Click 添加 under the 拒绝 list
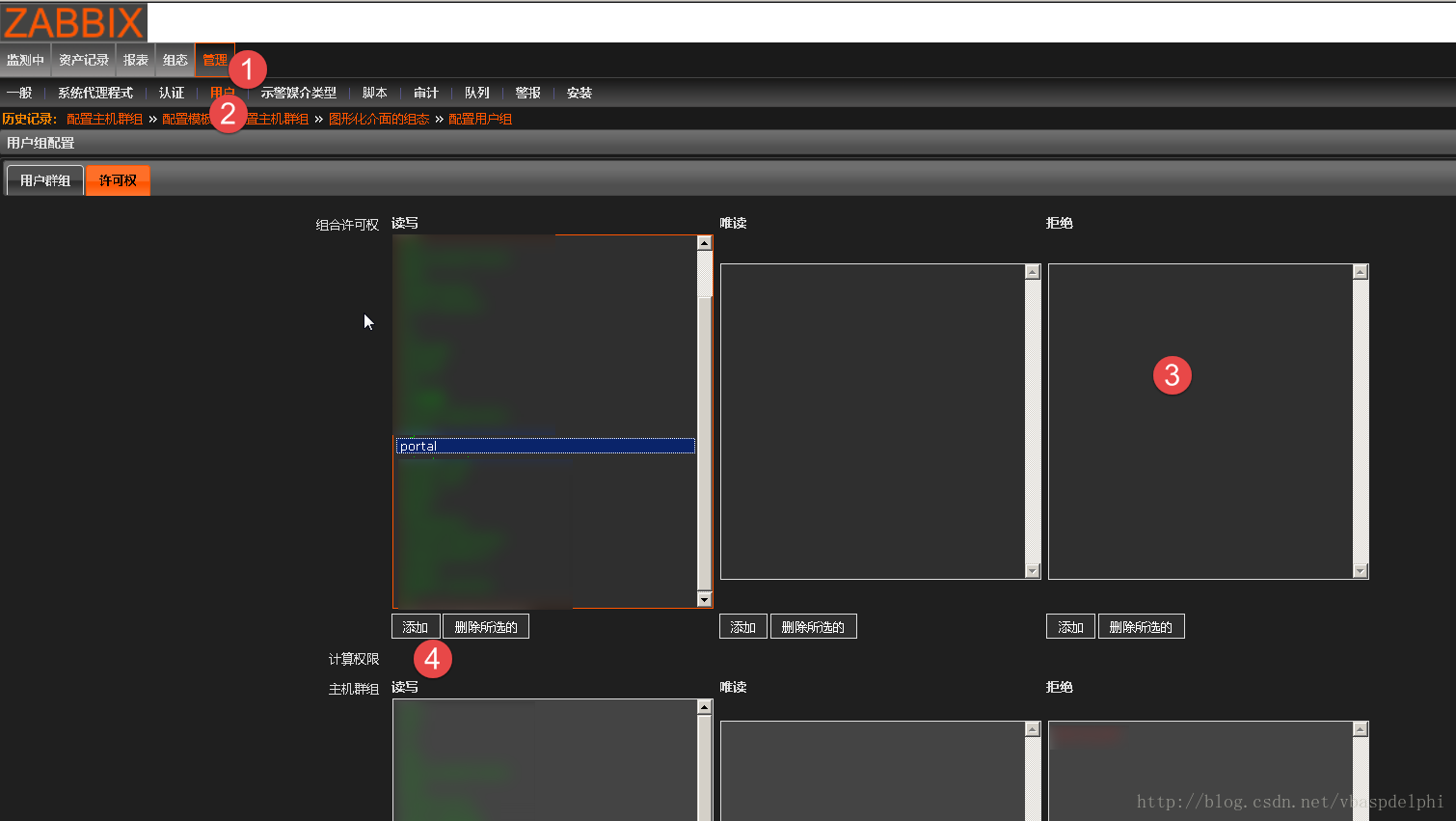The height and width of the screenshot is (821, 1456). [x=1070, y=626]
